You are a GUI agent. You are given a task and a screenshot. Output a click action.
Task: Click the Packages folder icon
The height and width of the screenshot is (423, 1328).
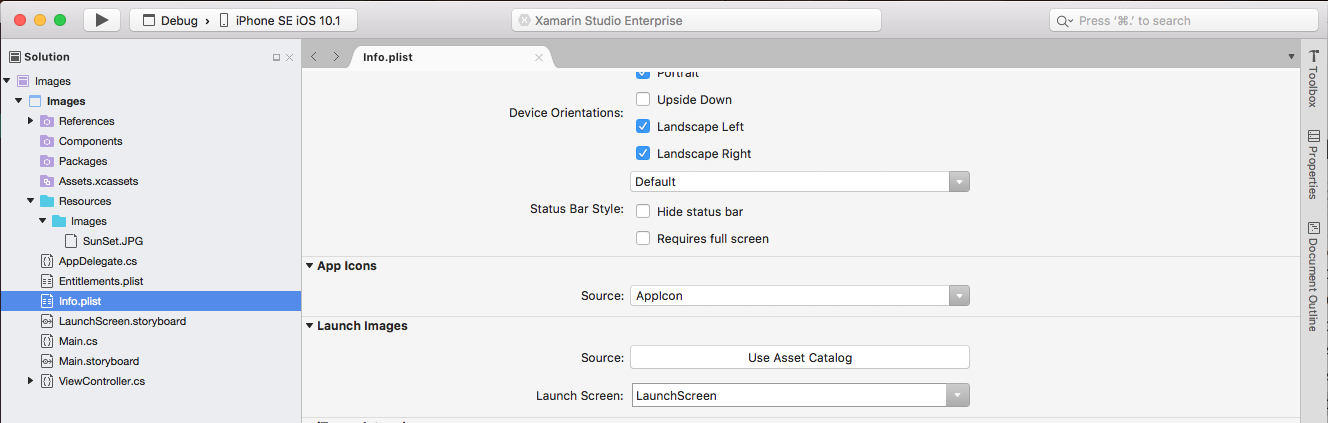47,161
